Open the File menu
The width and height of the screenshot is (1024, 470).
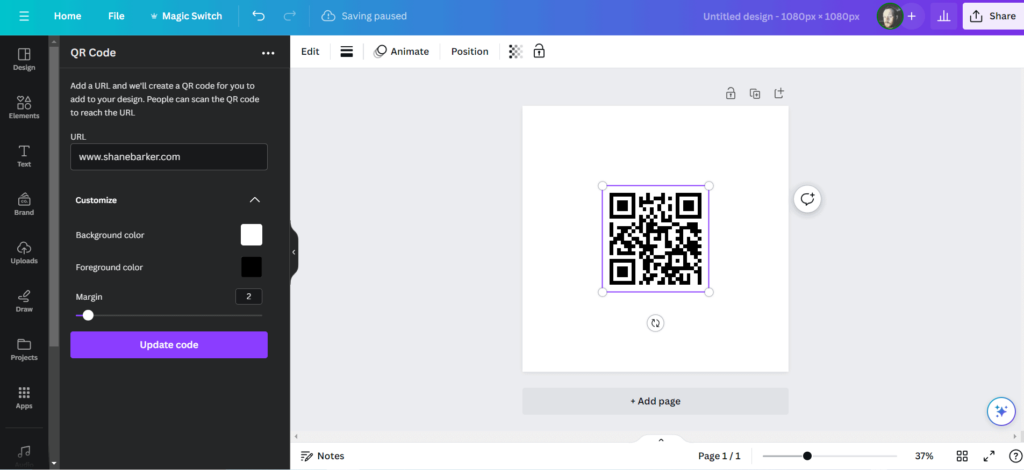click(116, 16)
